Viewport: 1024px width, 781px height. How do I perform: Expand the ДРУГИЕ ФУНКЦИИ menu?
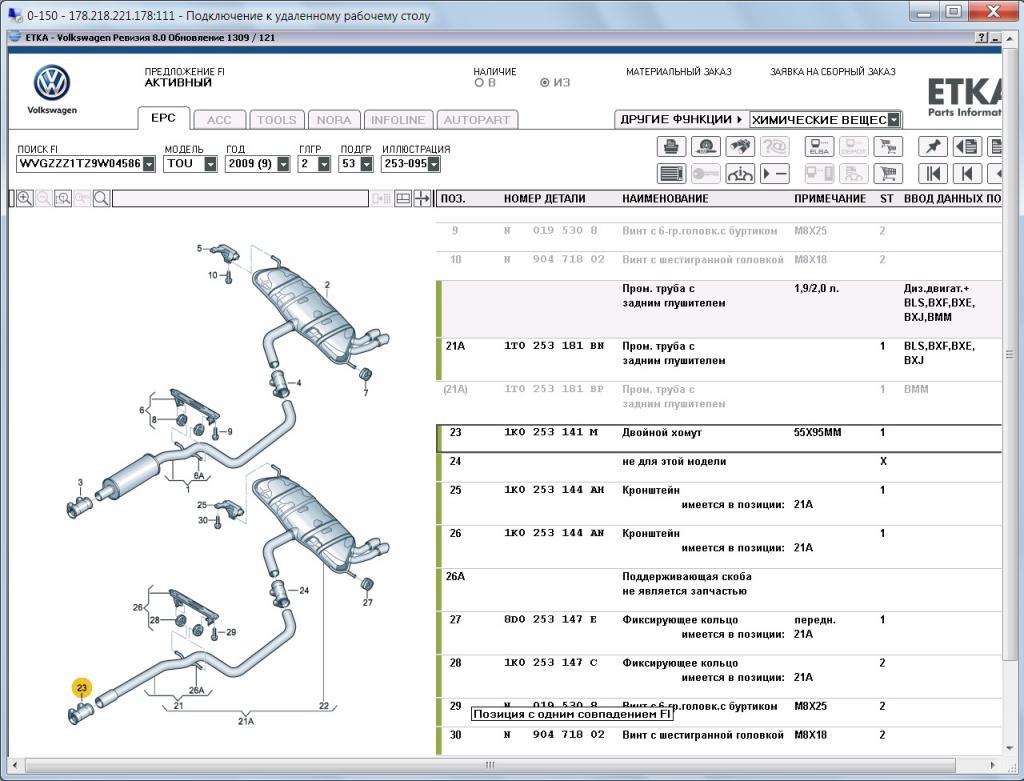(x=681, y=120)
